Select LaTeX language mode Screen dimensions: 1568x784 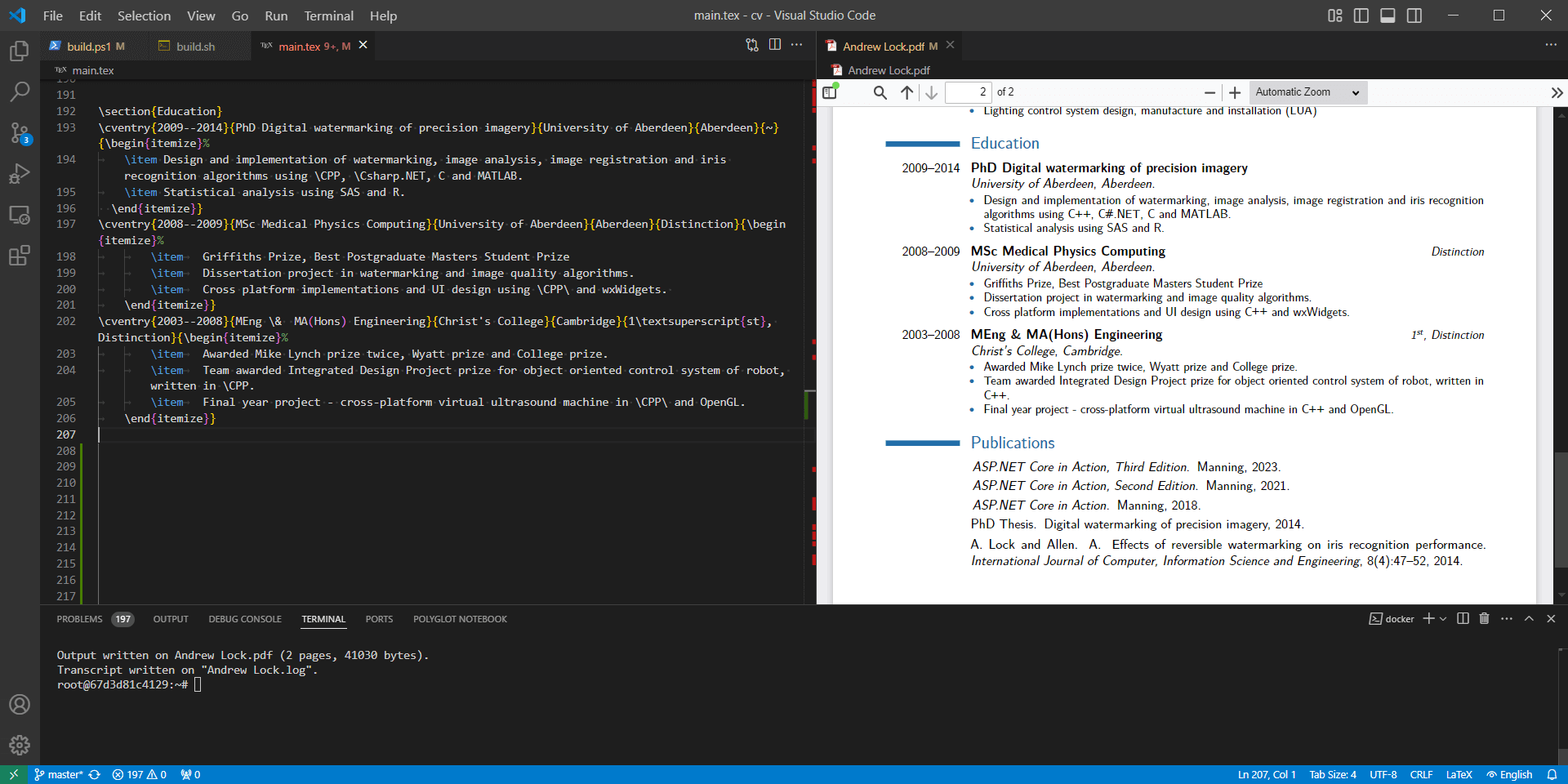[x=1459, y=774]
